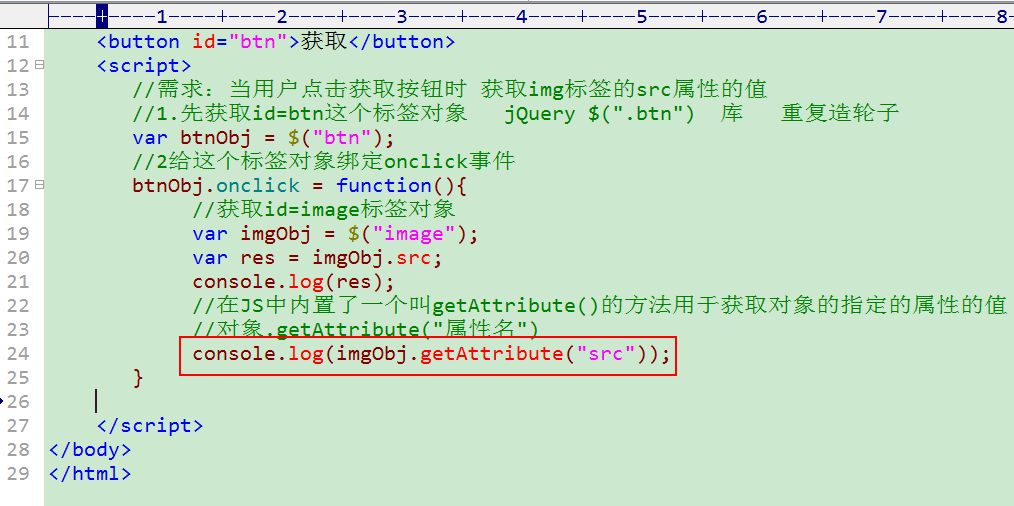
Task: Click line number 24 in the gutter
Action: [x=19, y=353]
